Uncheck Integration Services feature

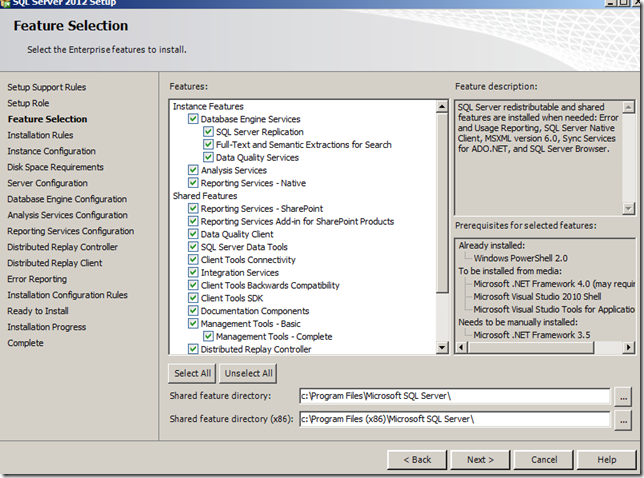(x=193, y=273)
